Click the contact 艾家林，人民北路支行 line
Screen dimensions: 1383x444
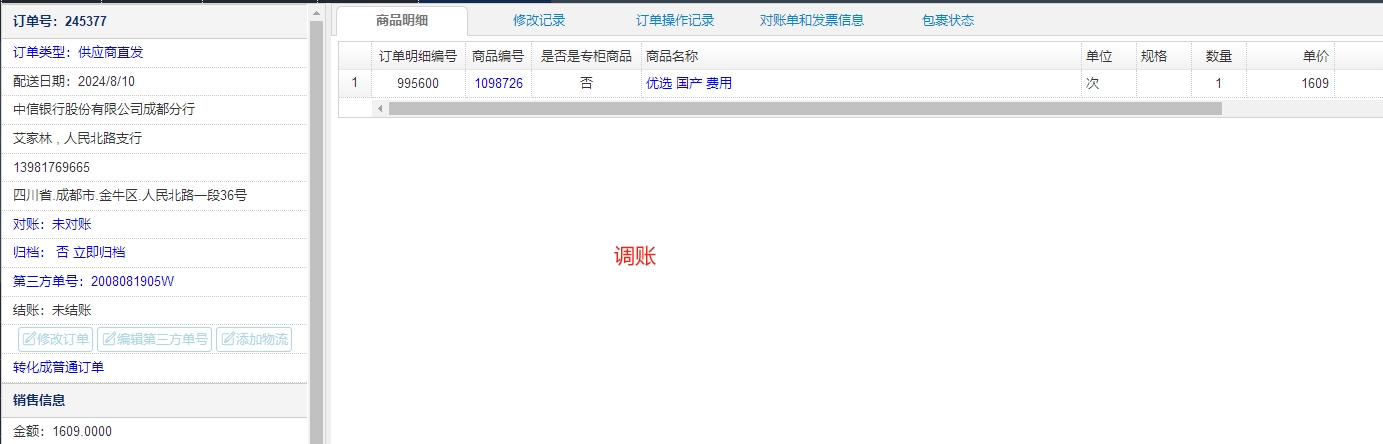(78, 138)
